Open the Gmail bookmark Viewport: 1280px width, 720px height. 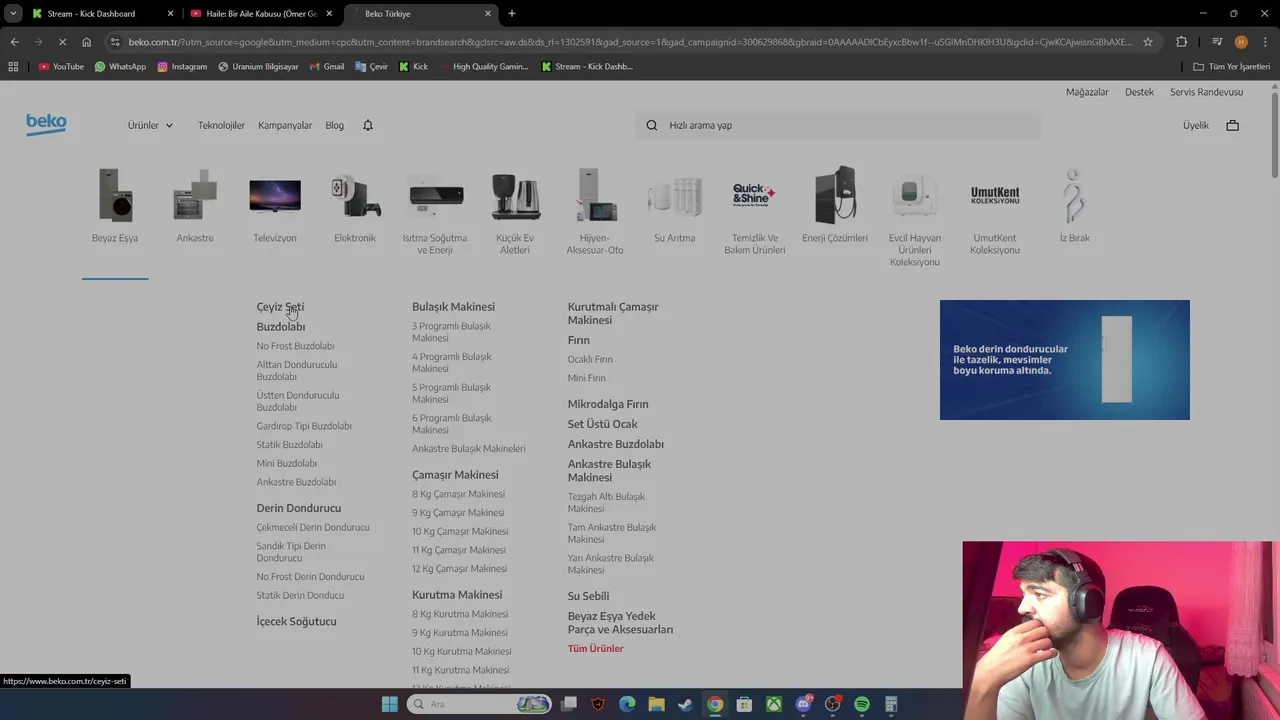[x=327, y=66]
